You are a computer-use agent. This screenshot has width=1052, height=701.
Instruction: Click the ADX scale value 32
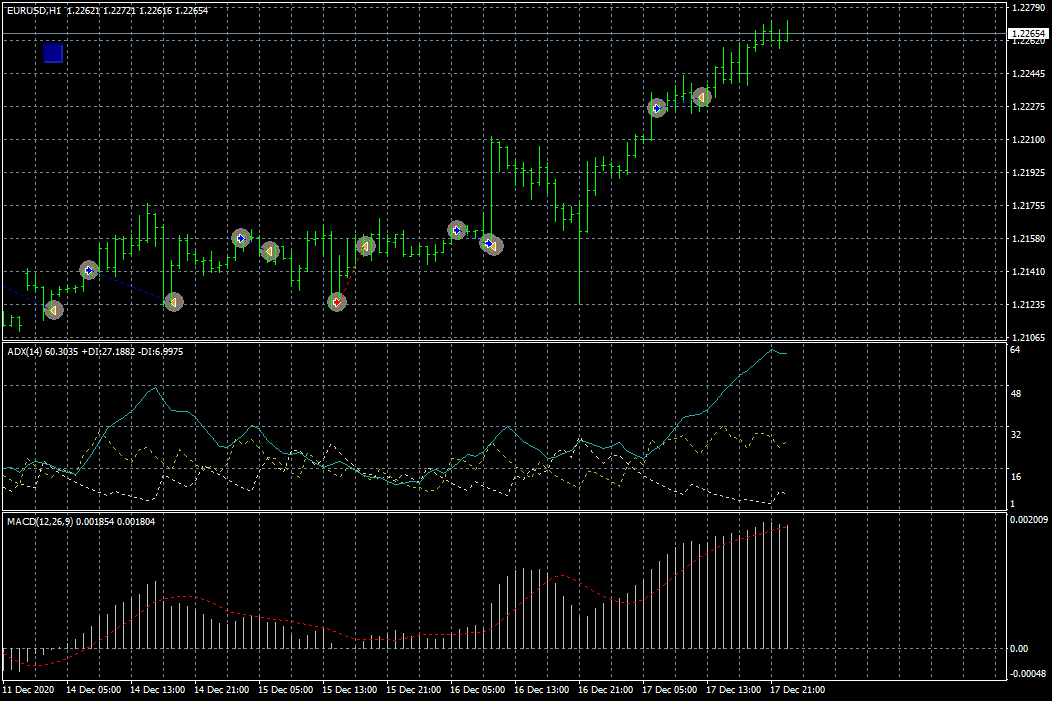coord(1016,435)
